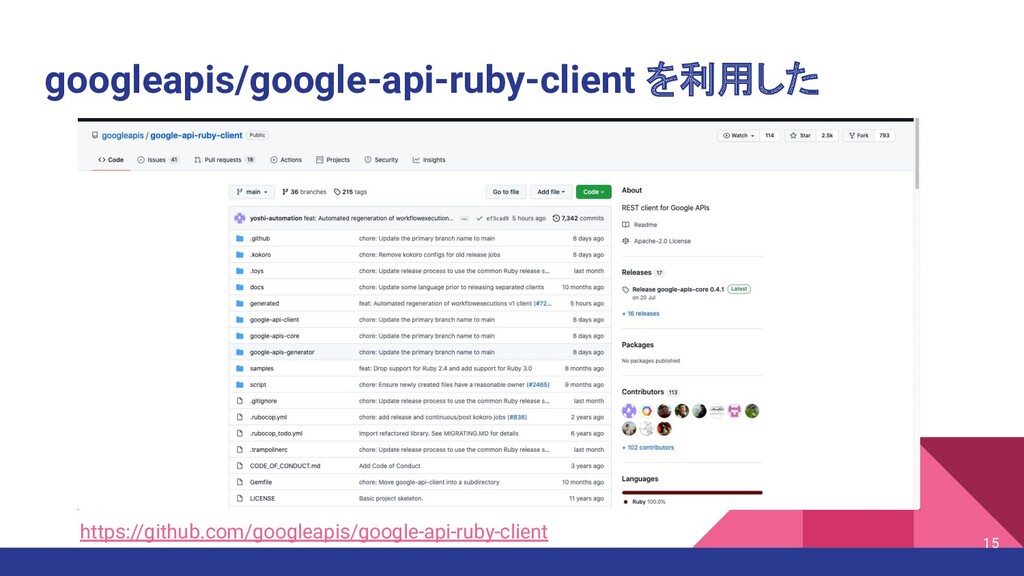Open the generated folder name

[264, 304]
